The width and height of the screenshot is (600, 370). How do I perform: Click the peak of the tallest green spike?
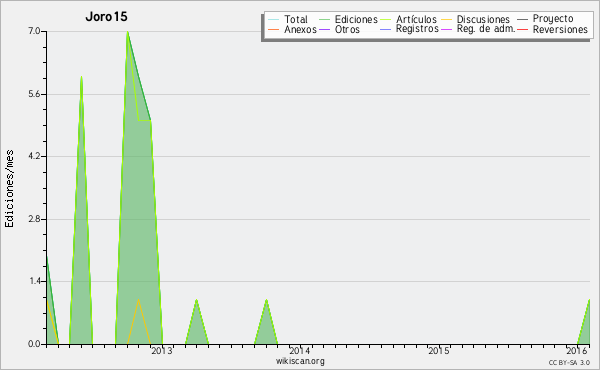pyautogui.click(x=127, y=33)
